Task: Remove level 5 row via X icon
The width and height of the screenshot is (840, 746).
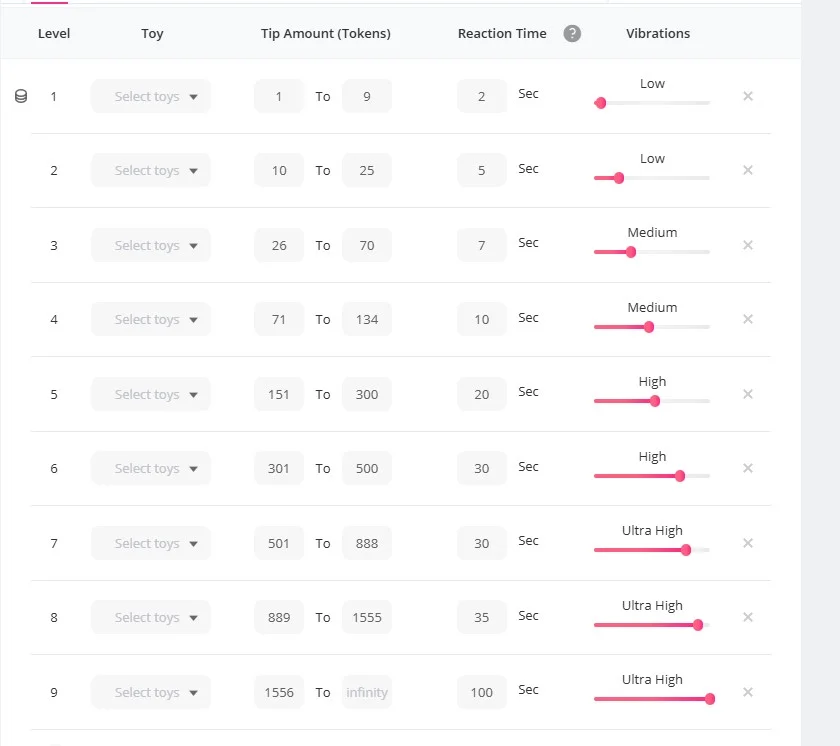Action: pyautogui.click(x=748, y=394)
